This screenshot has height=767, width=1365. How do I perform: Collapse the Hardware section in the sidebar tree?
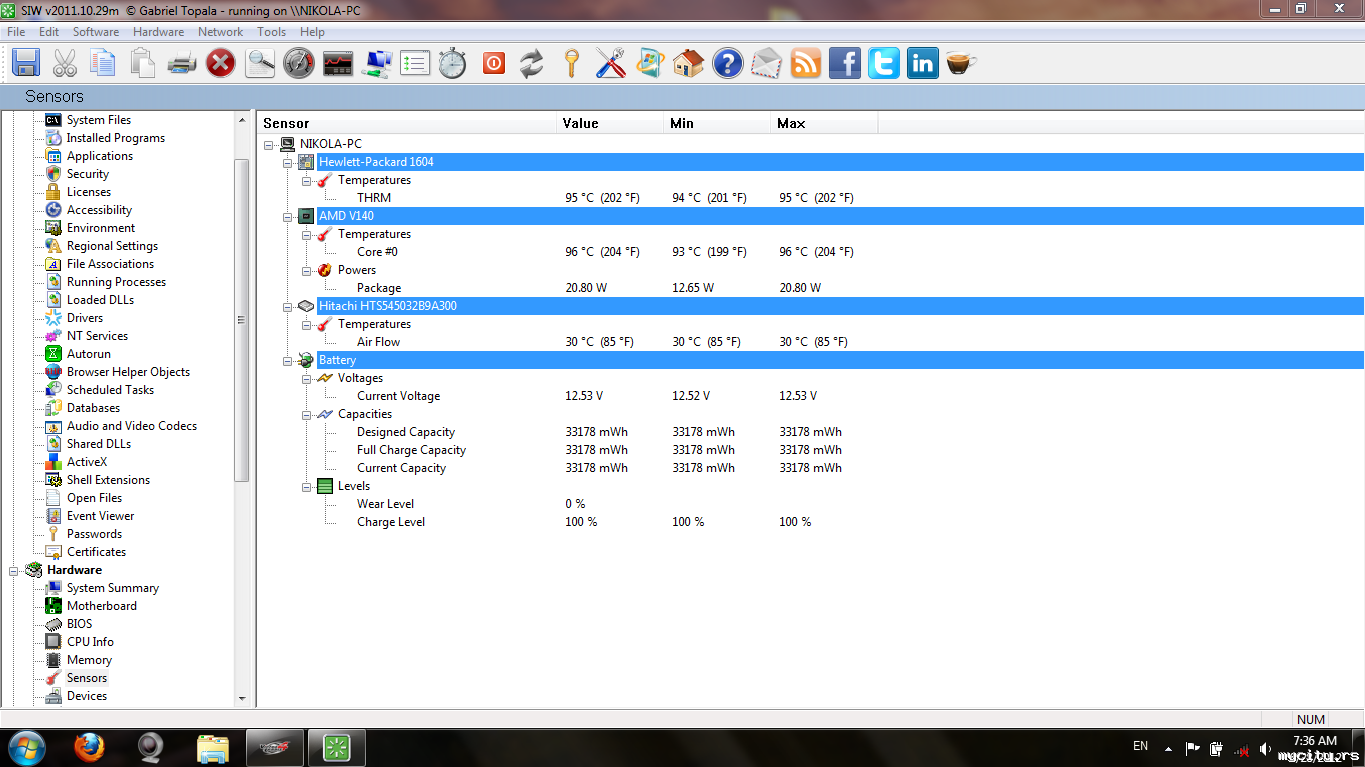coord(14,570)
